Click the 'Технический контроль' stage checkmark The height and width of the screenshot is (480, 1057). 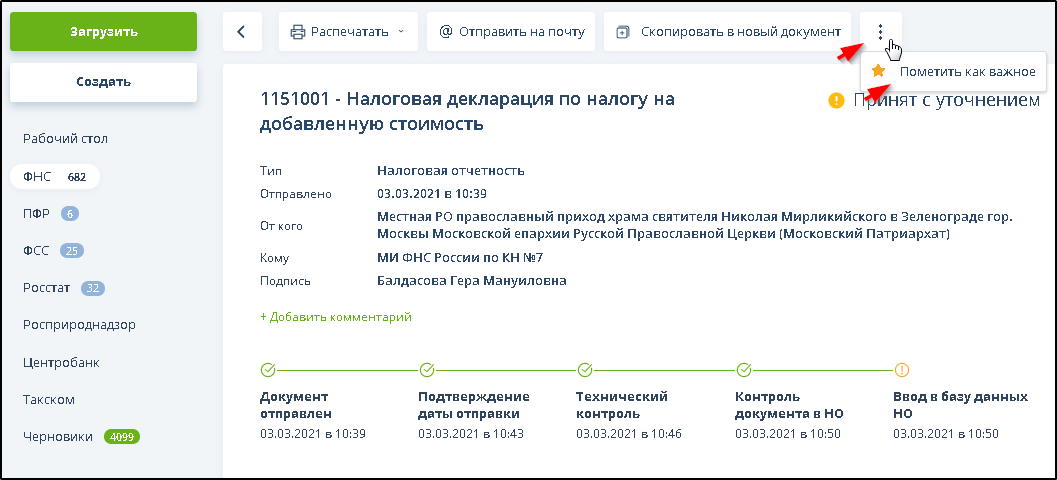pos(584,370)
